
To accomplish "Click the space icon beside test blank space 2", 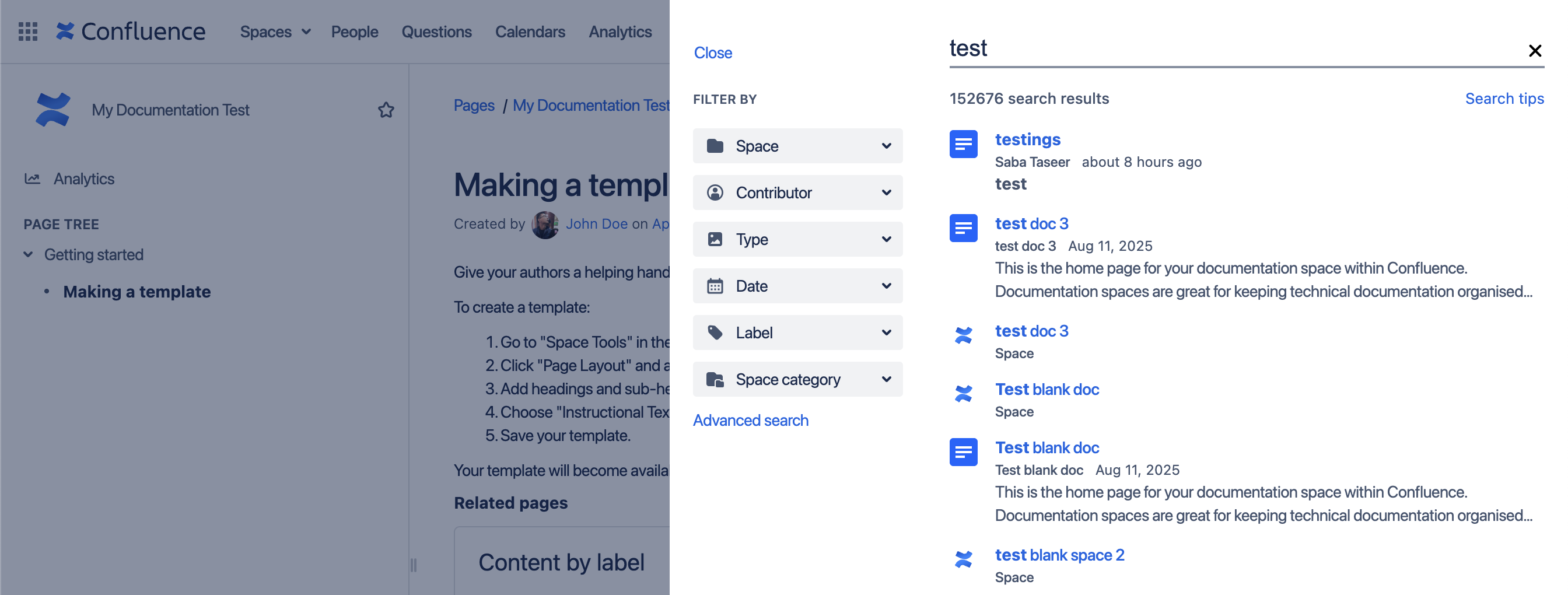I will pos(963,559).
